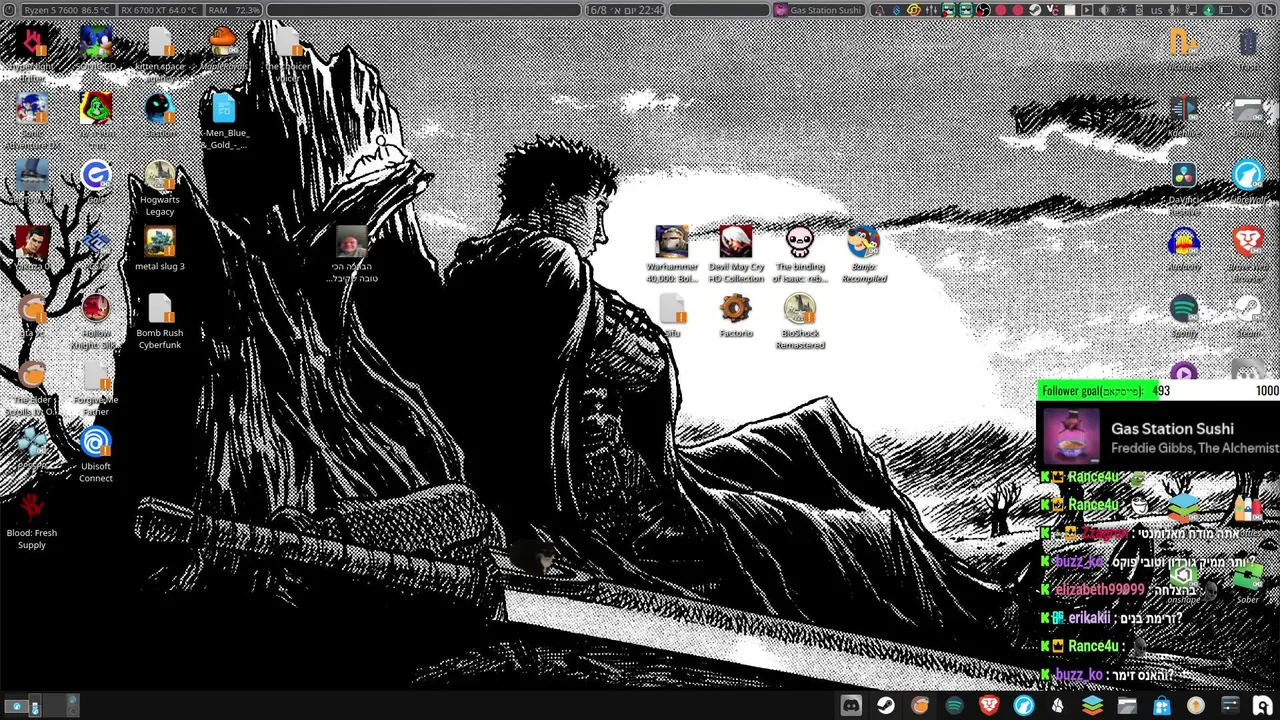Screen dimensions: 1280x720
Task: Open the audio mixer tray icon
Action: coord(932,10)
